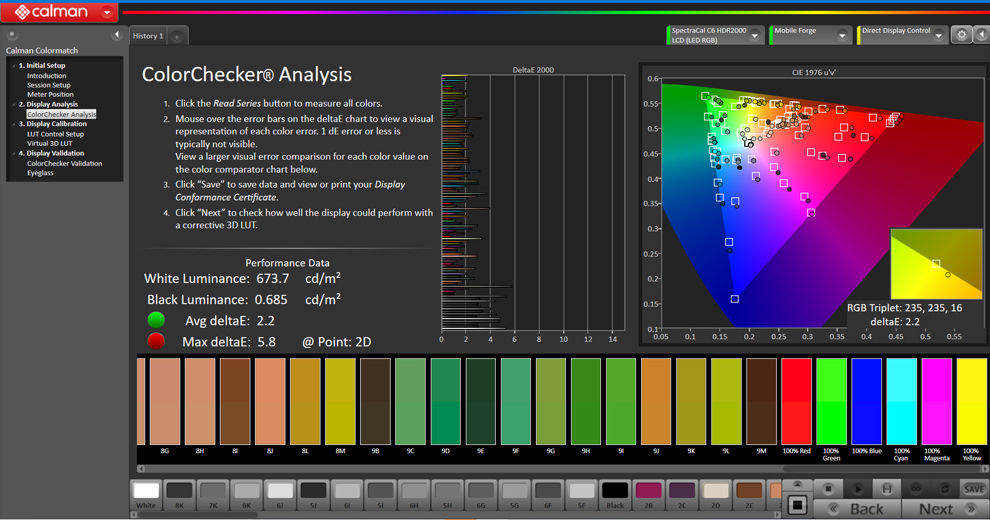Switch to the History 1 tab

148,36
